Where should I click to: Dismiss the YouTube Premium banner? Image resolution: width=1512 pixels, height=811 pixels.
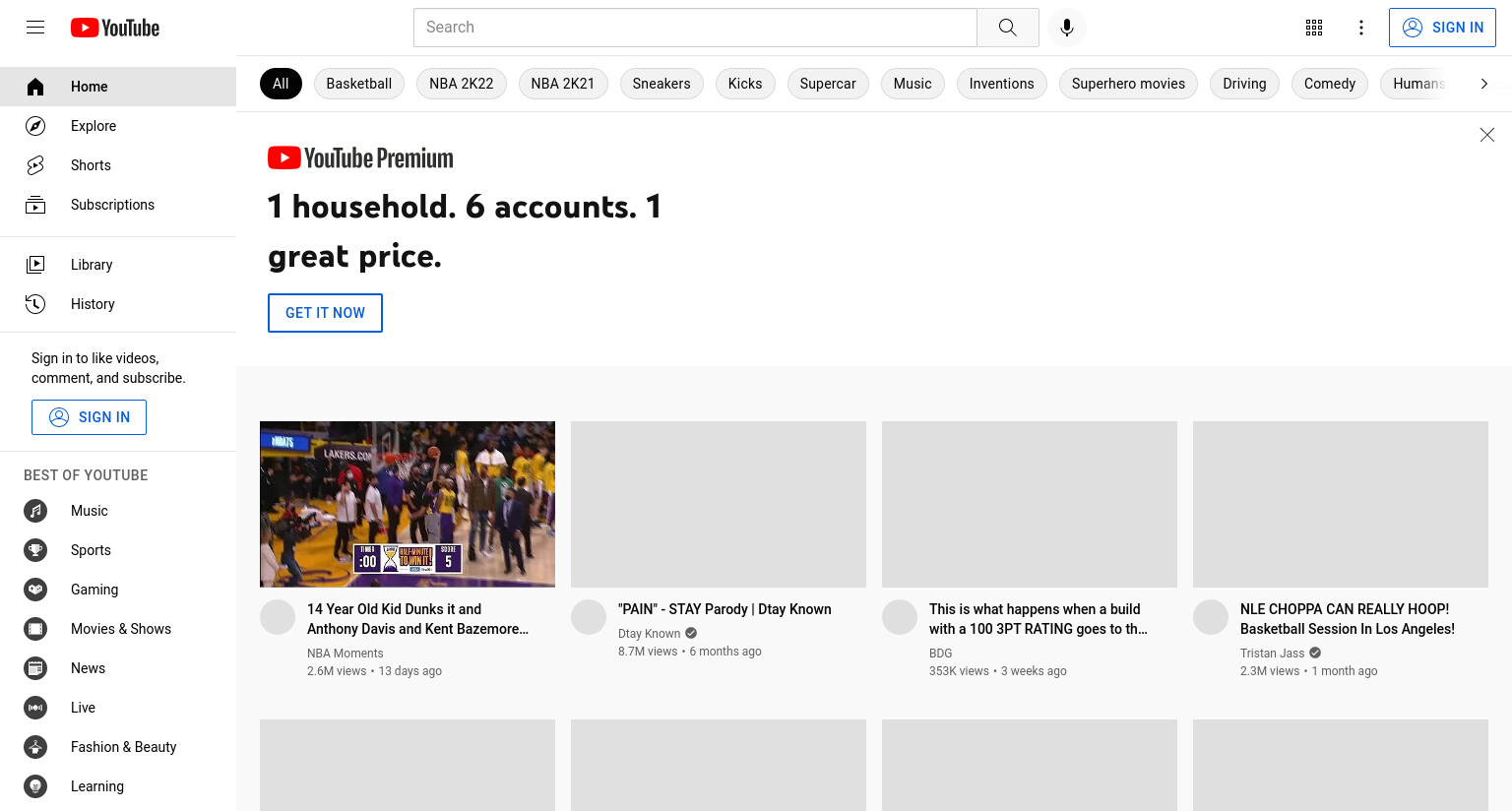[x=1487, y=135]
